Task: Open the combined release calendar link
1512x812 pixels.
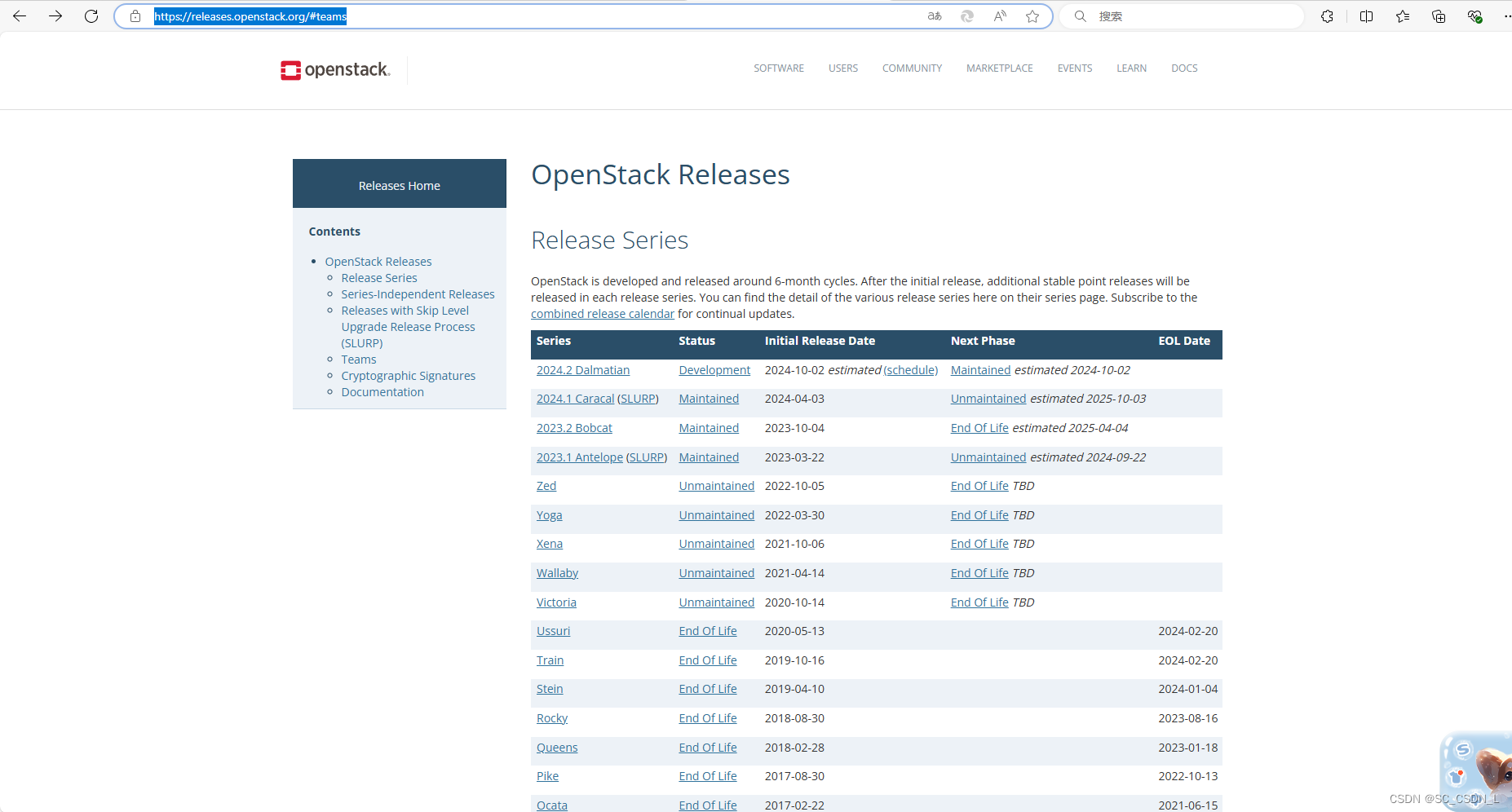Action: 603,314
